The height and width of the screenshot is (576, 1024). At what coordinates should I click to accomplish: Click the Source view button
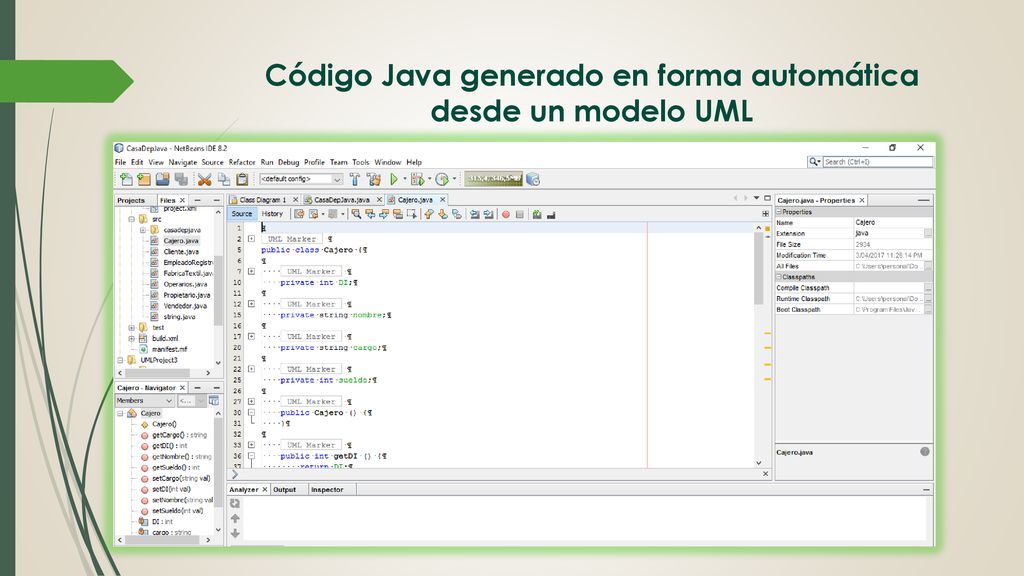(242, 214)
